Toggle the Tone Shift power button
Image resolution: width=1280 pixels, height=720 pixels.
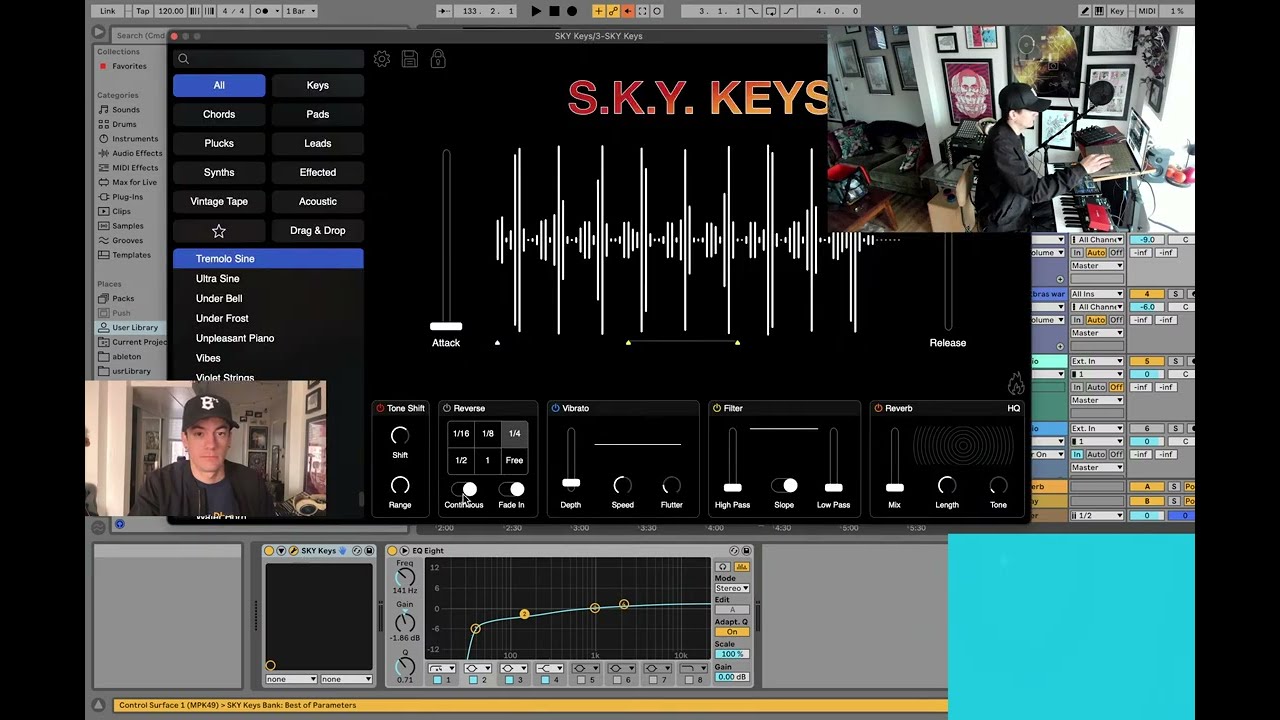pos(380,408)
